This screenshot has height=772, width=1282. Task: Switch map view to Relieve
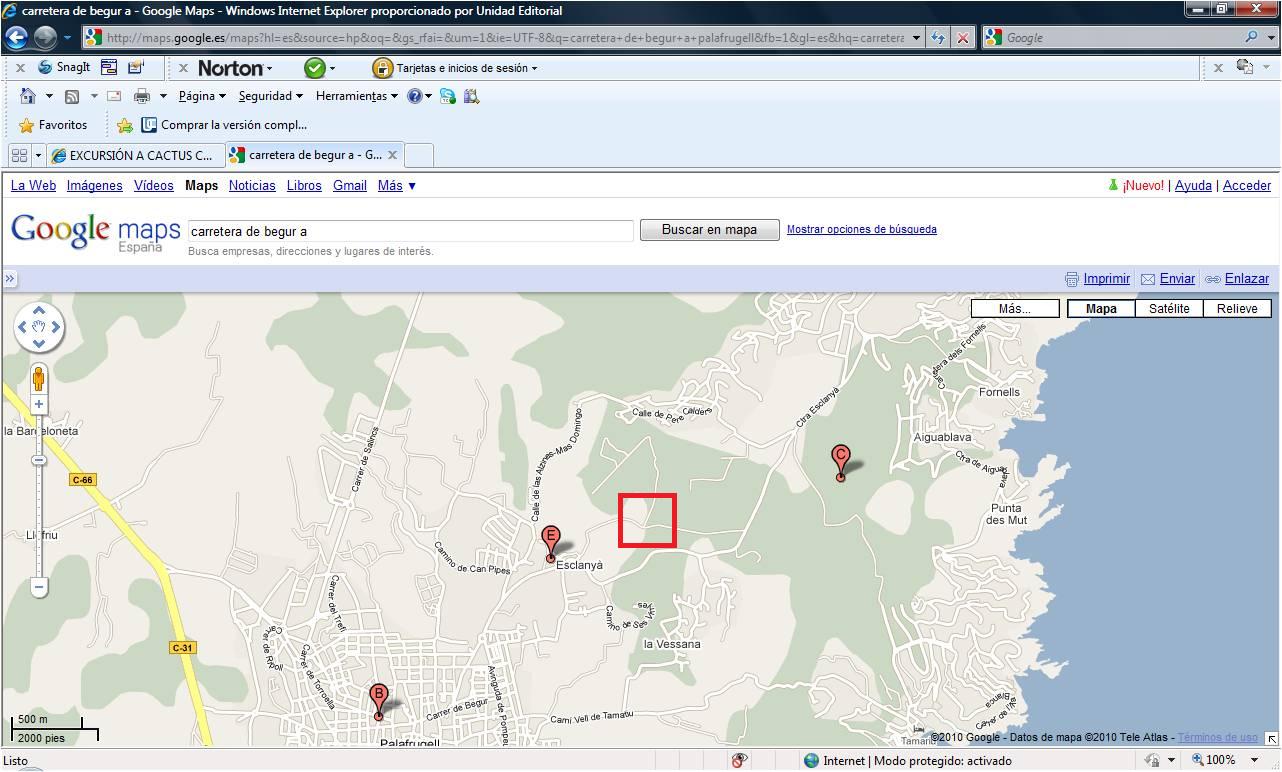[1237, 308]
